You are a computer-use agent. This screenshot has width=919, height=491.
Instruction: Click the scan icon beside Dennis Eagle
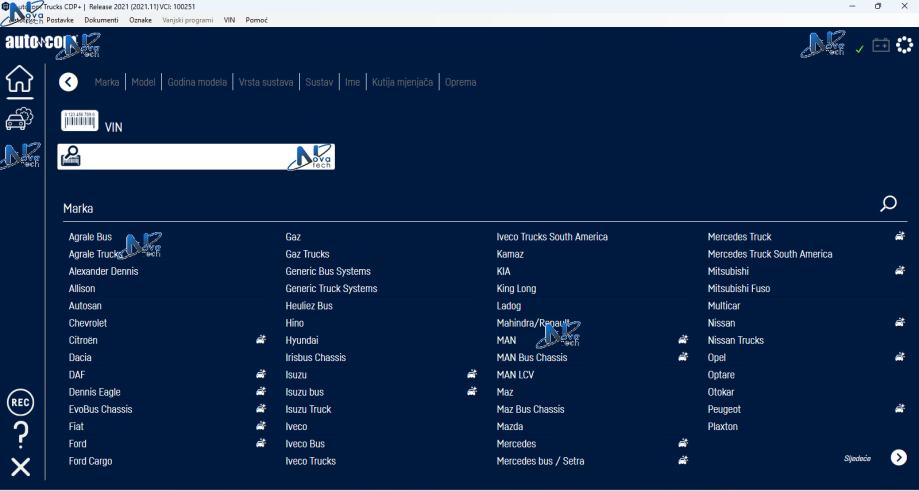click(x=261, y=391)
